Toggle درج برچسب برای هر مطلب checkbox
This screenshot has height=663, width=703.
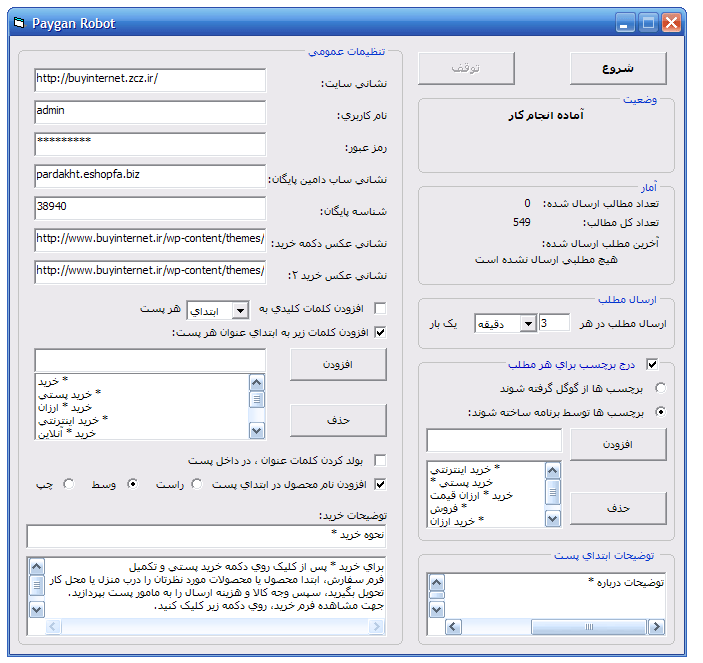click(652, 364)
